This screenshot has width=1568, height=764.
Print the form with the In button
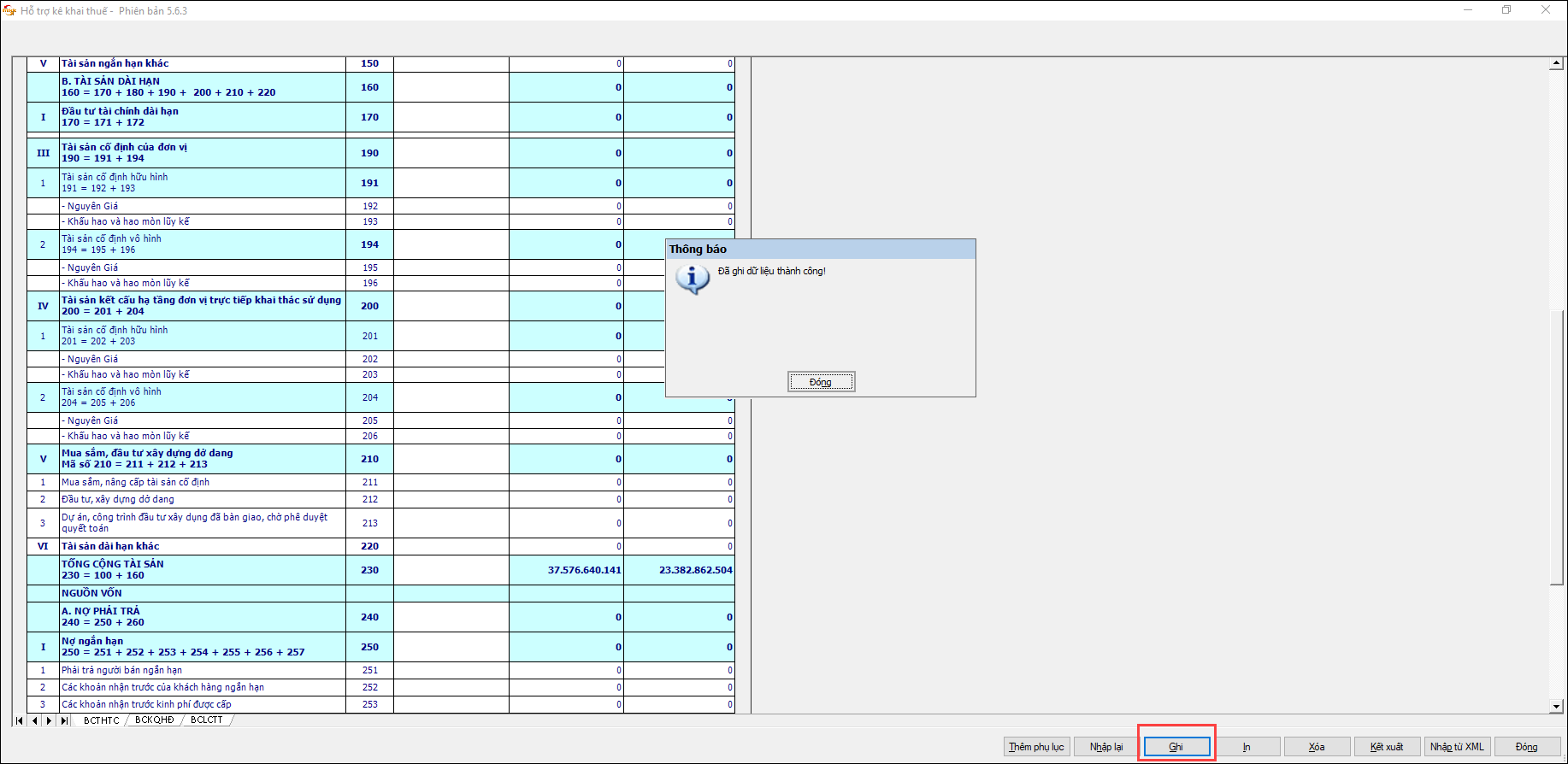click(x=1247, y=747)
